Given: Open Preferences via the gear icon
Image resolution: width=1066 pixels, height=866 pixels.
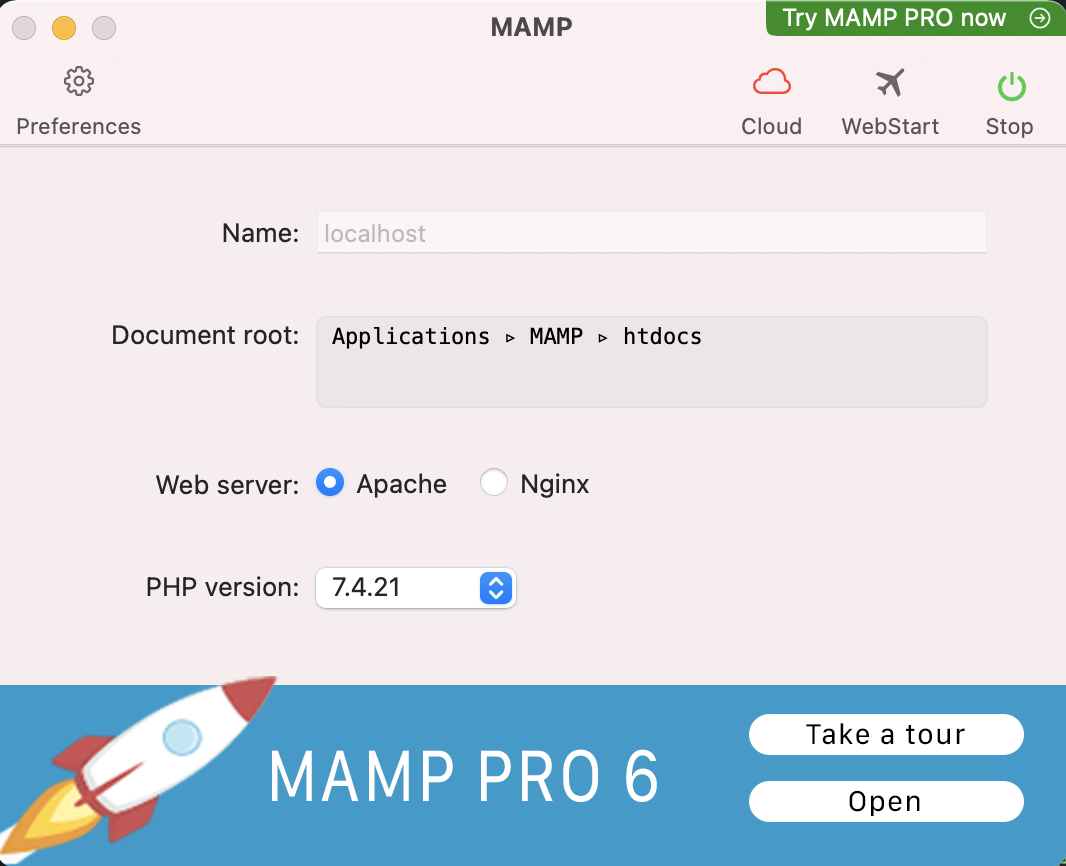Looking at the screenshot, I should 78,82.
